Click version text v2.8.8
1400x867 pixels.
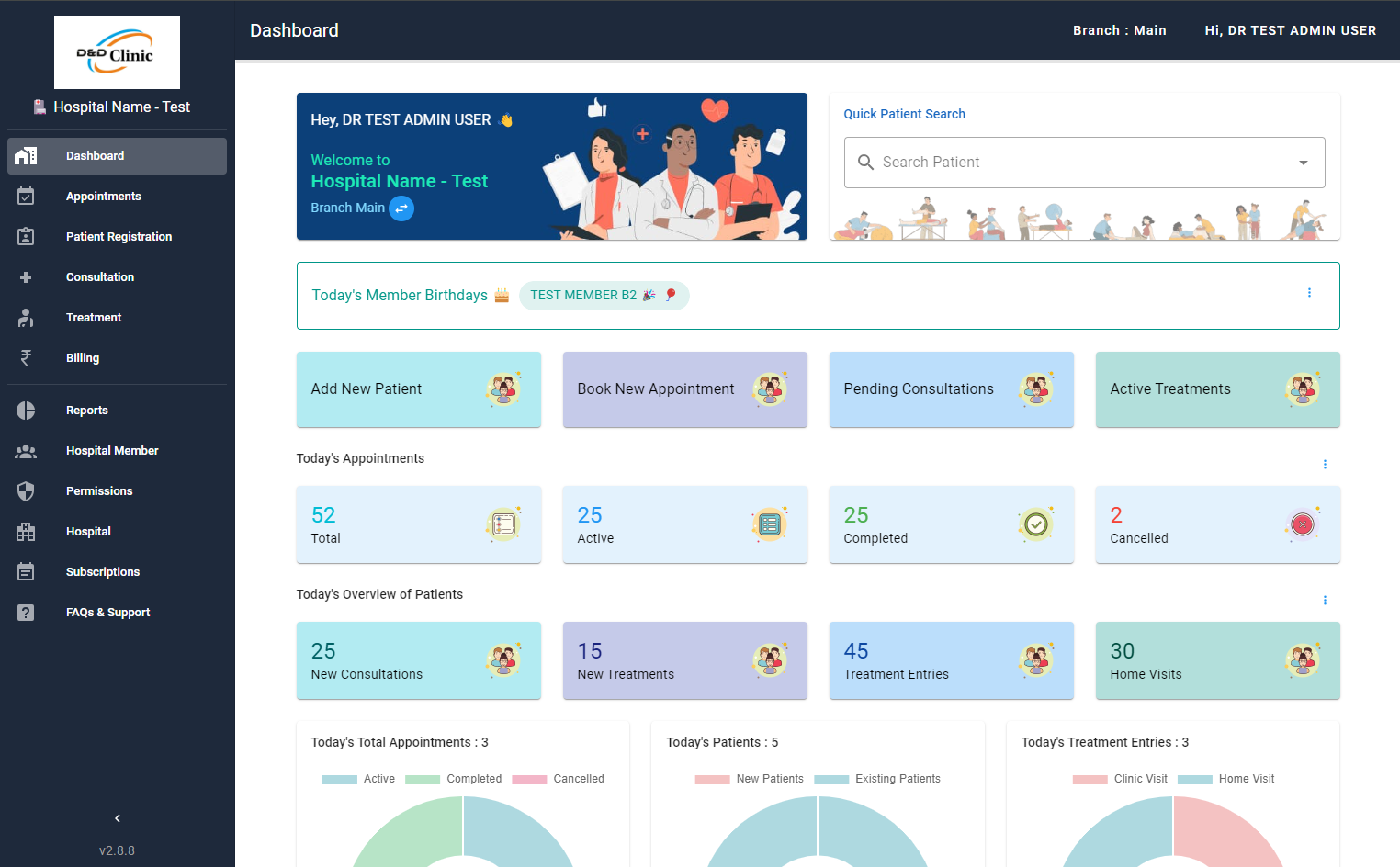coord(117,851)
